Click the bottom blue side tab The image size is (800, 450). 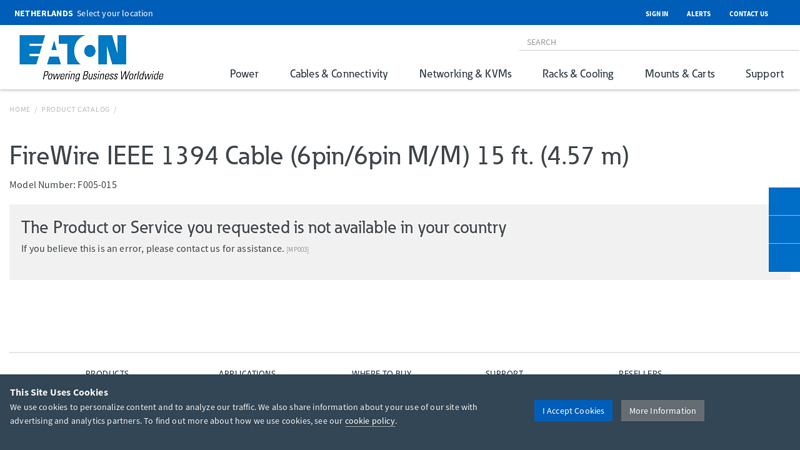[784, 257]
